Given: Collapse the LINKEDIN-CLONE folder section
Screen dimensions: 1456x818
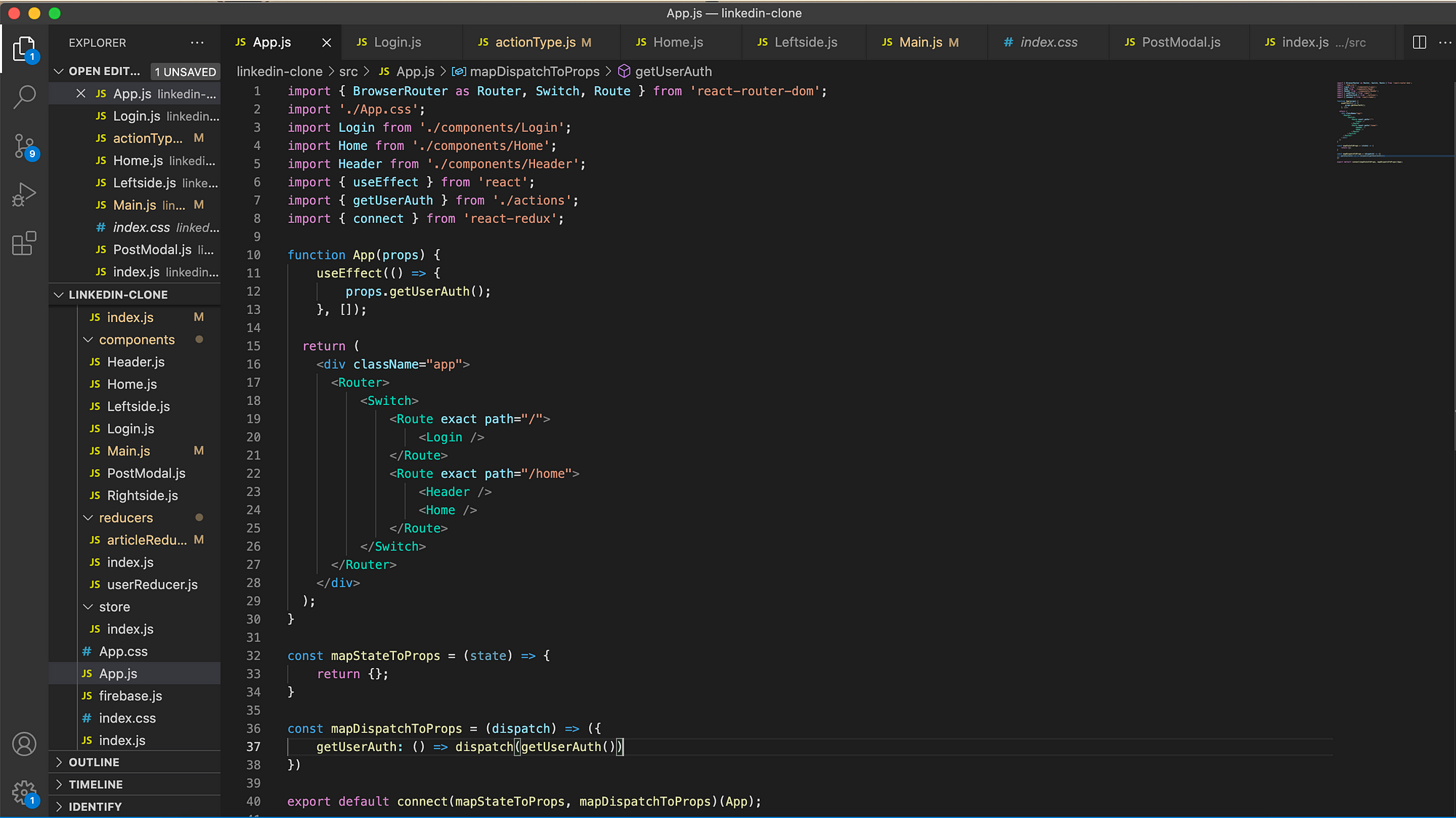Looking at the screenshot, I should (59, 294).
